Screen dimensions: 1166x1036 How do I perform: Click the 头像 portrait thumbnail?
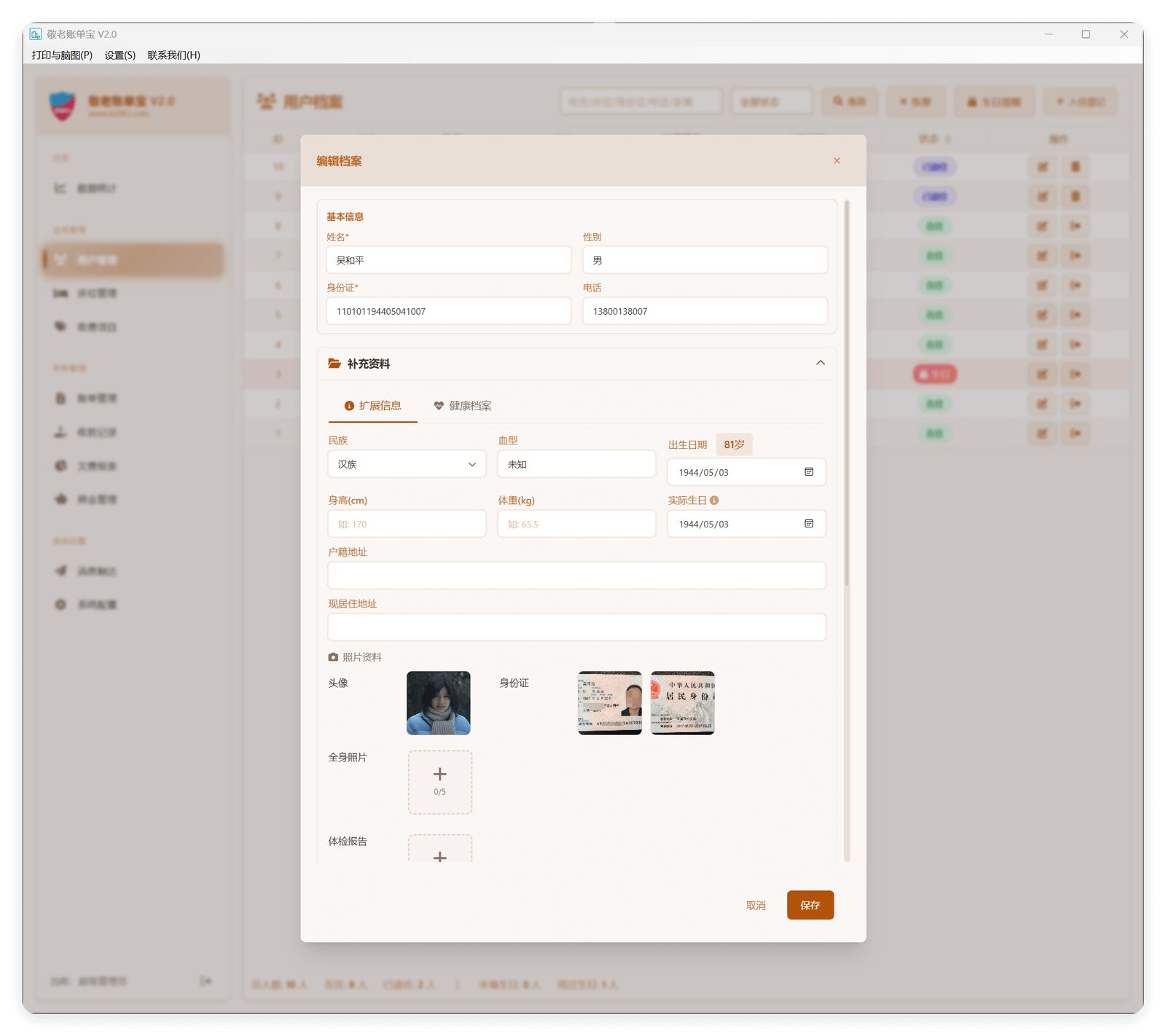(x=438, y=703)
